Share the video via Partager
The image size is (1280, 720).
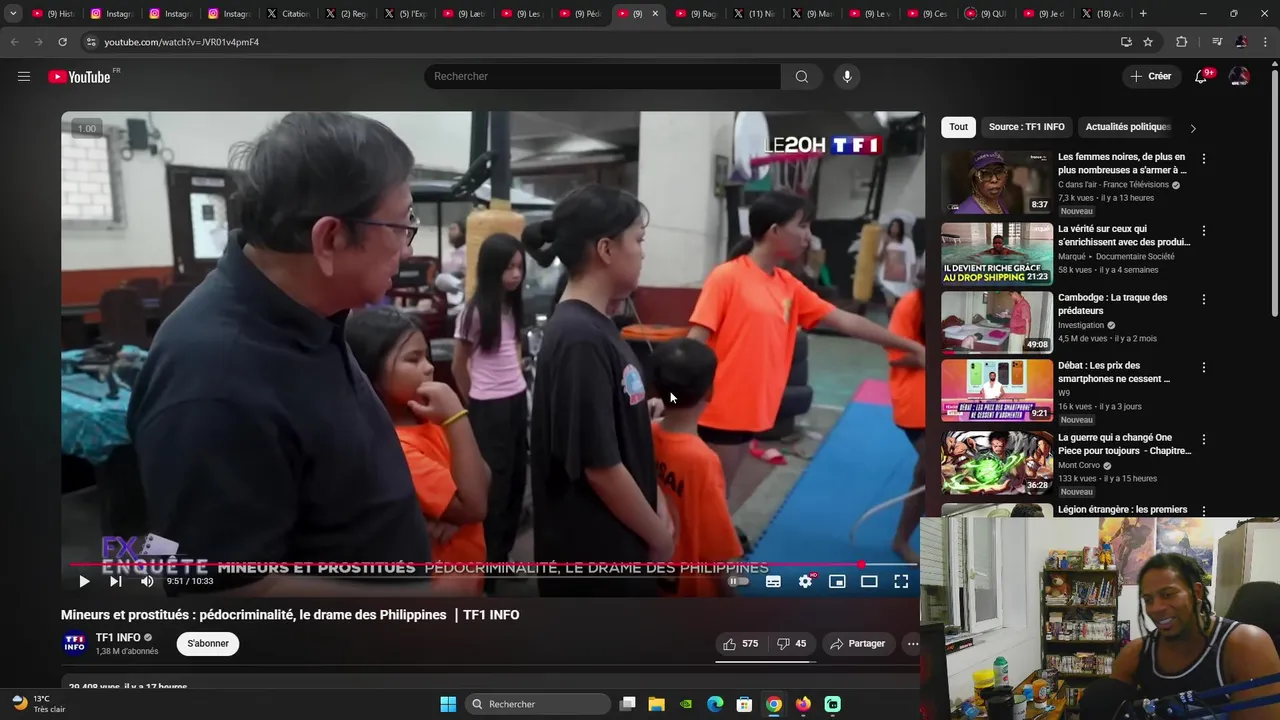coord(858,644)
